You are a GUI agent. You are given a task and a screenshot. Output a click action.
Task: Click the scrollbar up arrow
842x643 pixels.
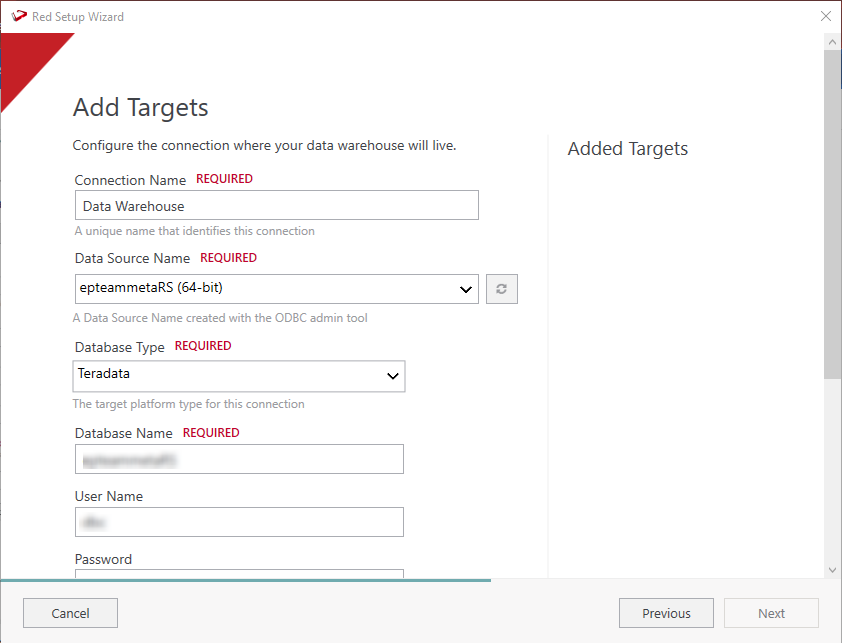(832, 42)
